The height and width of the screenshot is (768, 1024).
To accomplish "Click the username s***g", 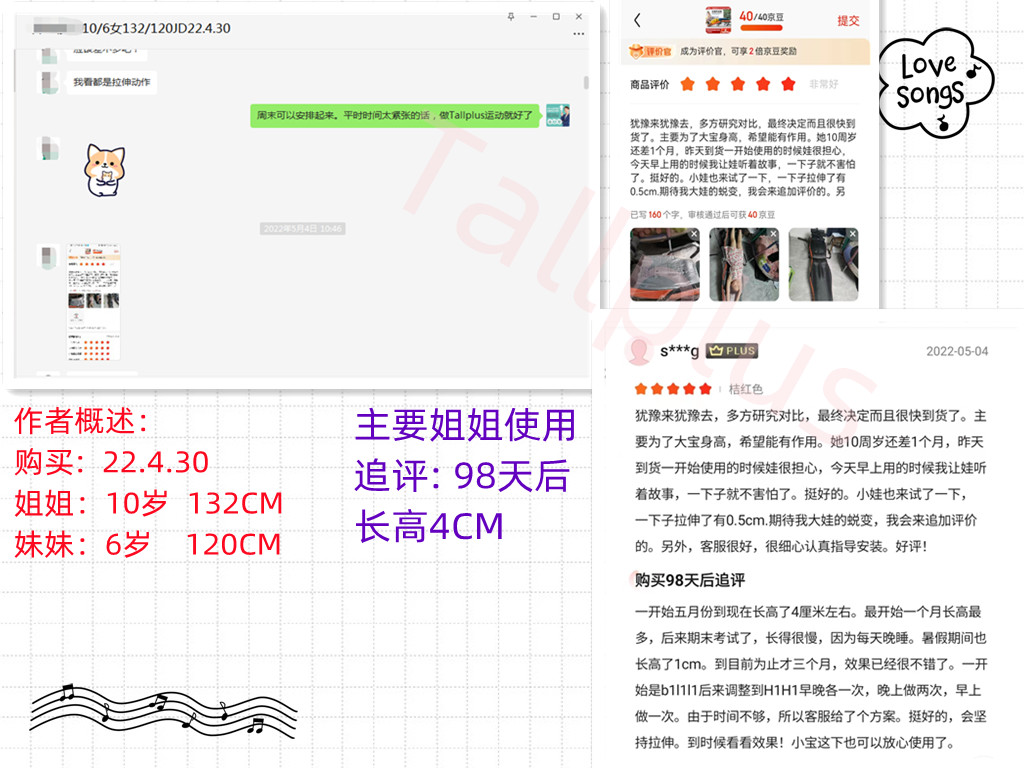I will 679,351.
